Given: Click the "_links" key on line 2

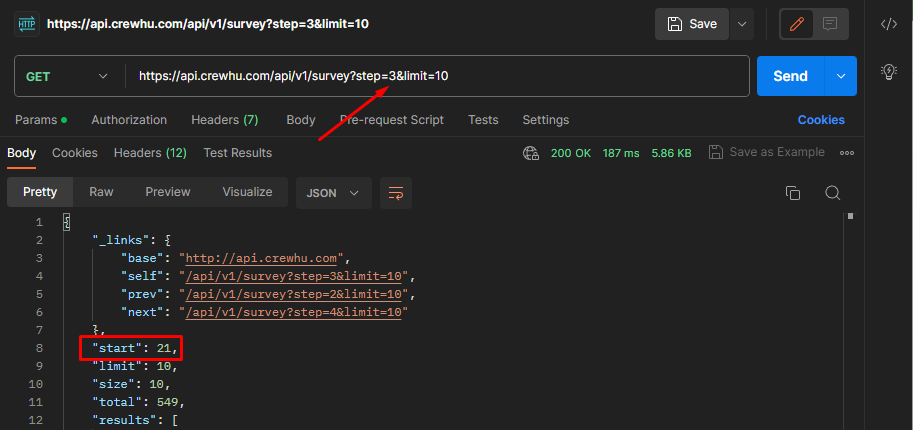Looking at the screenshot, I should coord(121,240).
